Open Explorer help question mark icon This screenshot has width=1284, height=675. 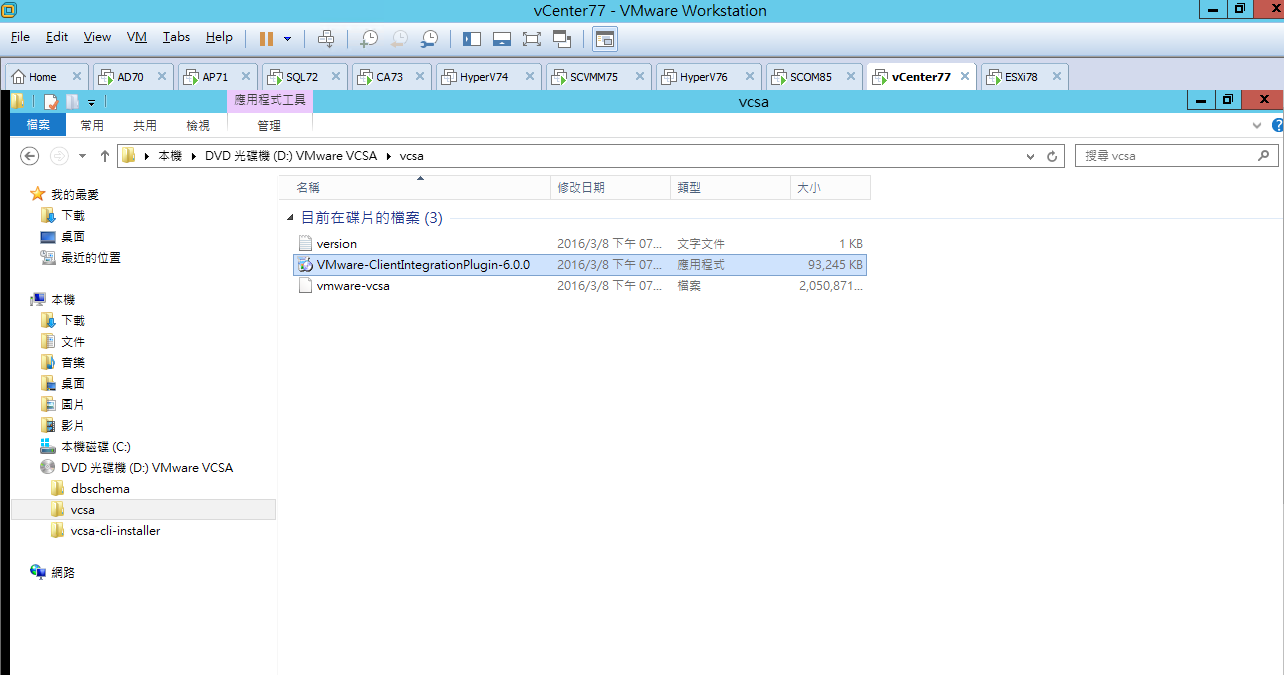(1277, 126)
